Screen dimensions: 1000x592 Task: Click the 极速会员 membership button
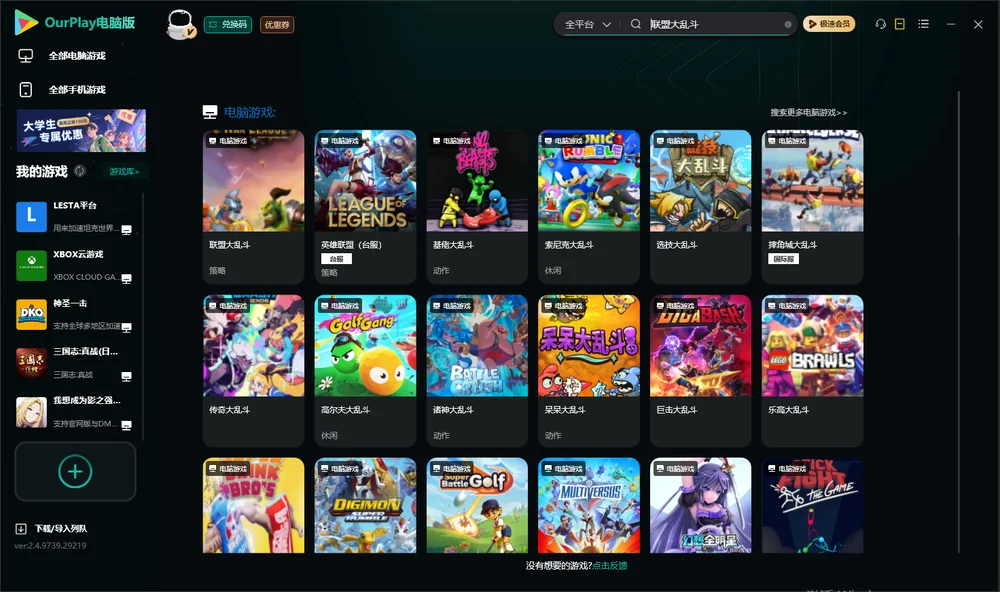(x=828, y=24)
